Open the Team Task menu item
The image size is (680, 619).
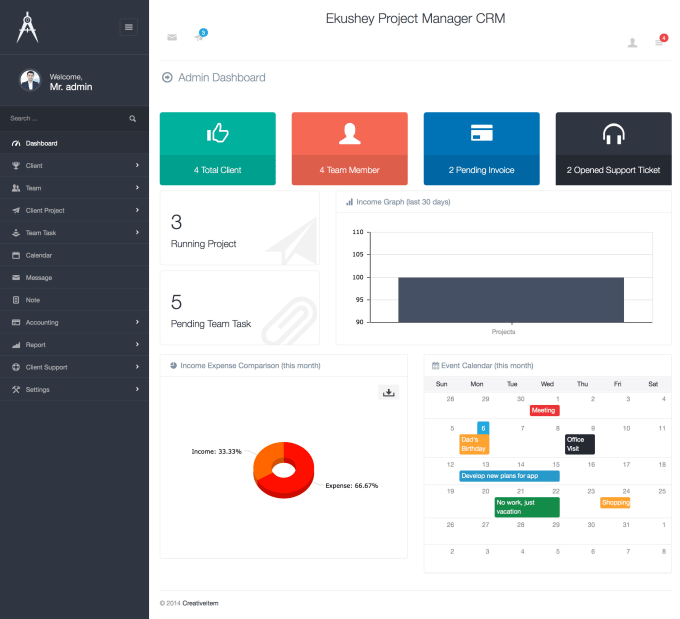pyautogui.click(x=74, y=233)
